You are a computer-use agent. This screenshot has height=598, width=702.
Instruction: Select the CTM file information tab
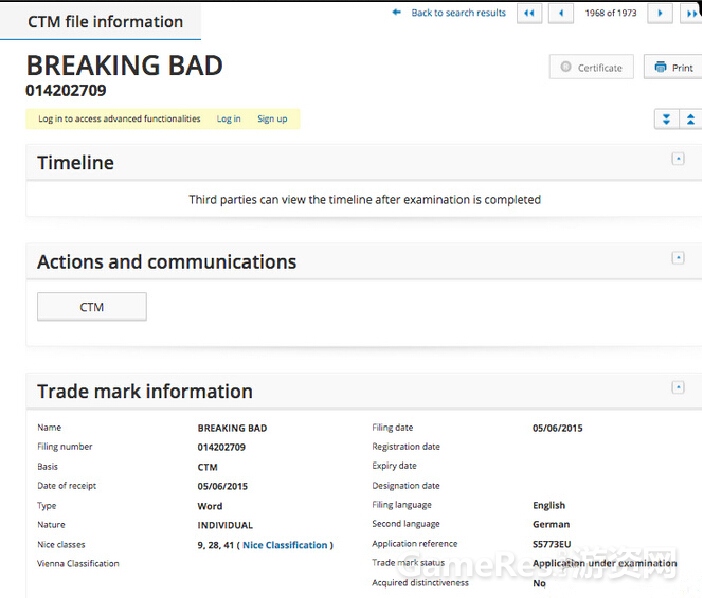[105, 21]
